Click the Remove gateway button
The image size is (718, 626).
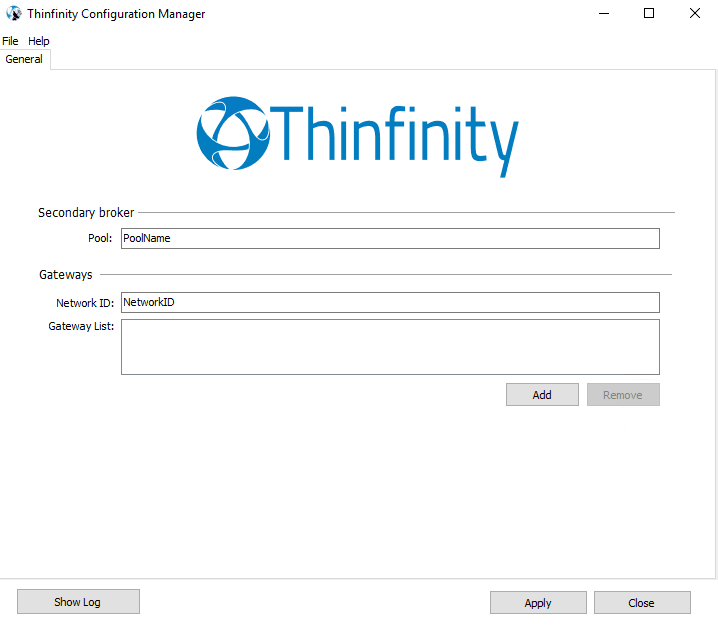click(x=623, y=395)
